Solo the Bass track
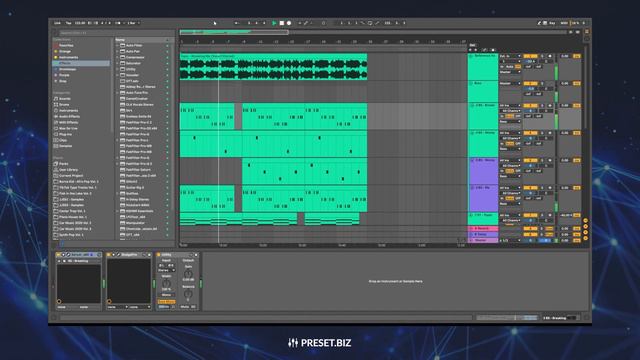 click(542, 84)
